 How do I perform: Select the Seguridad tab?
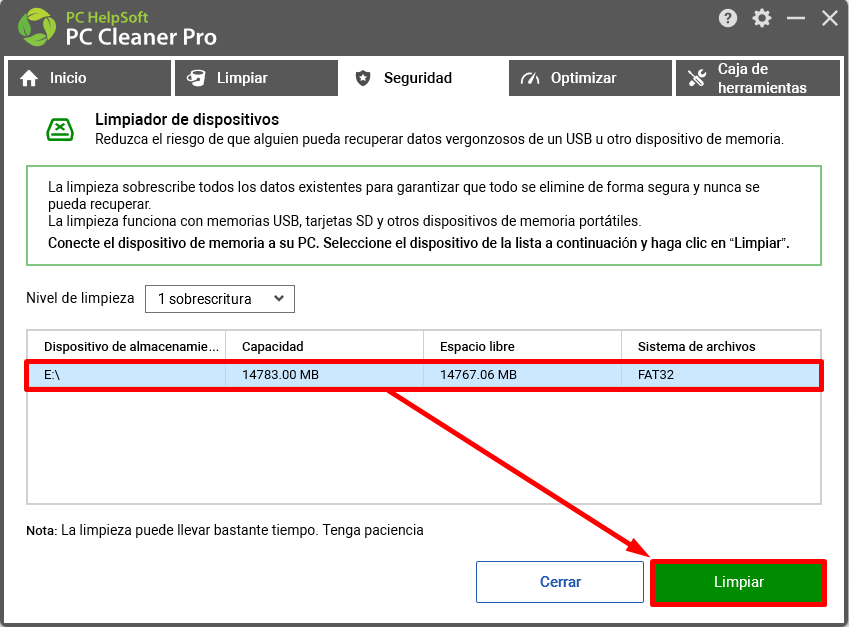(423, 78)
